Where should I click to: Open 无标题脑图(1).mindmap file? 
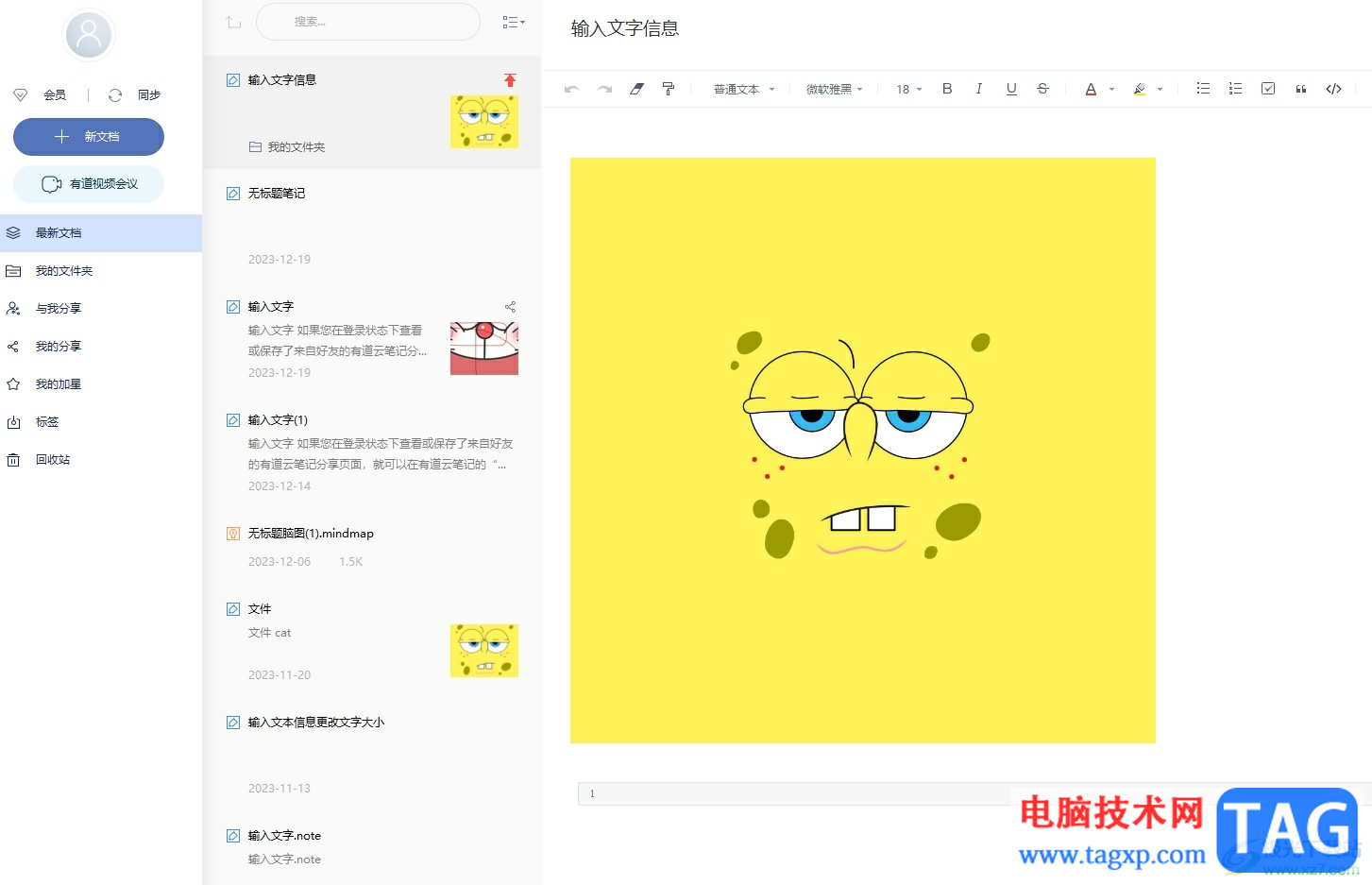(372, 548)
